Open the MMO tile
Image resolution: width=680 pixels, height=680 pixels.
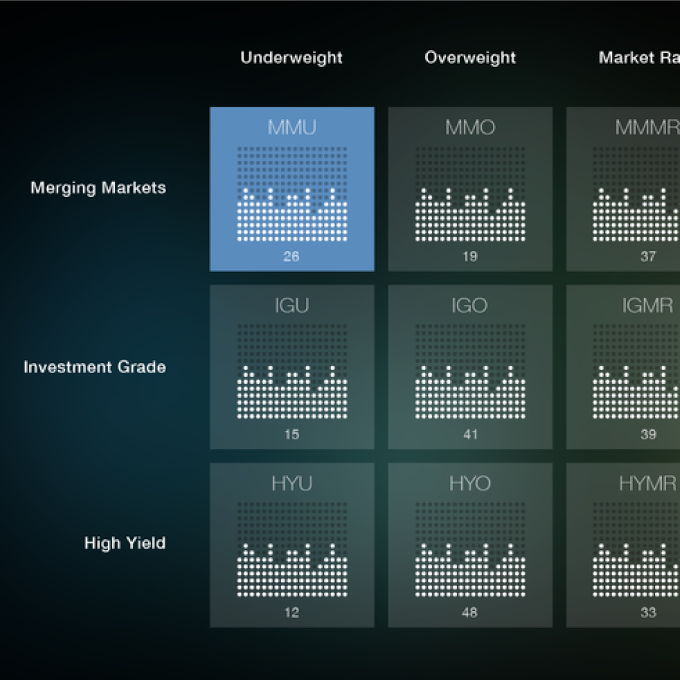tap(470, 189)
